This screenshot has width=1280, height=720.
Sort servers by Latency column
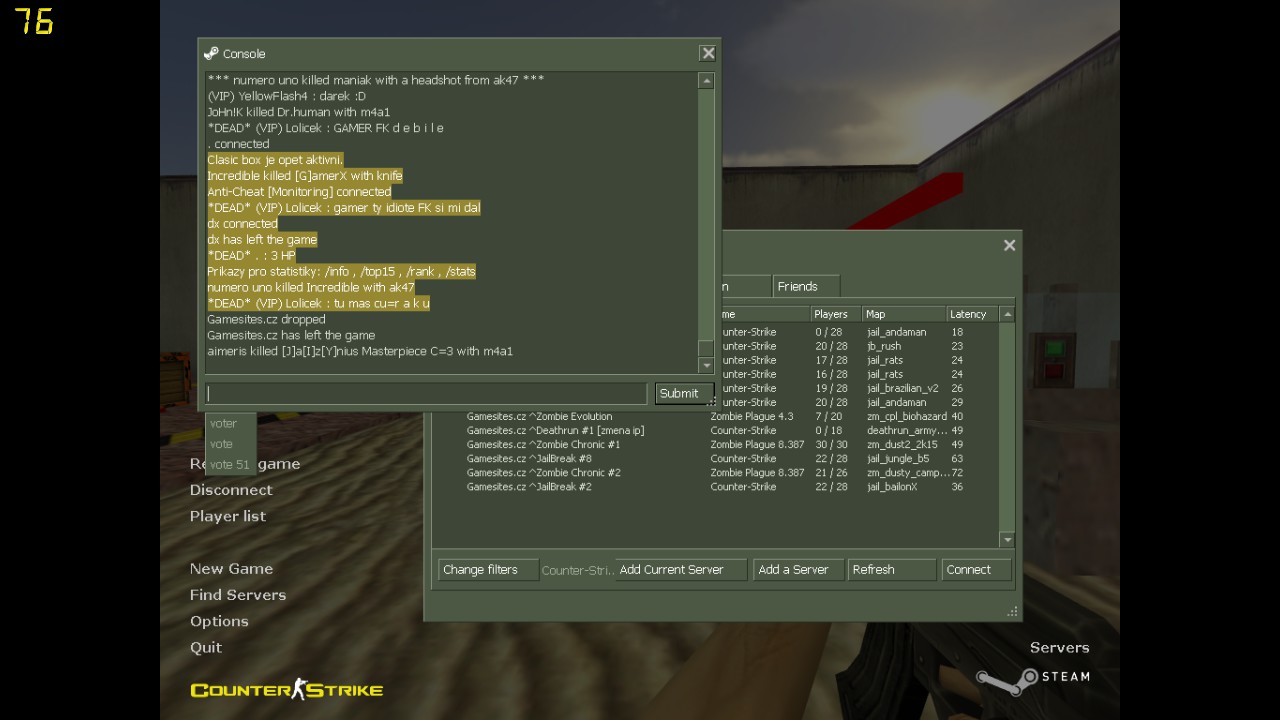[972, 314]
